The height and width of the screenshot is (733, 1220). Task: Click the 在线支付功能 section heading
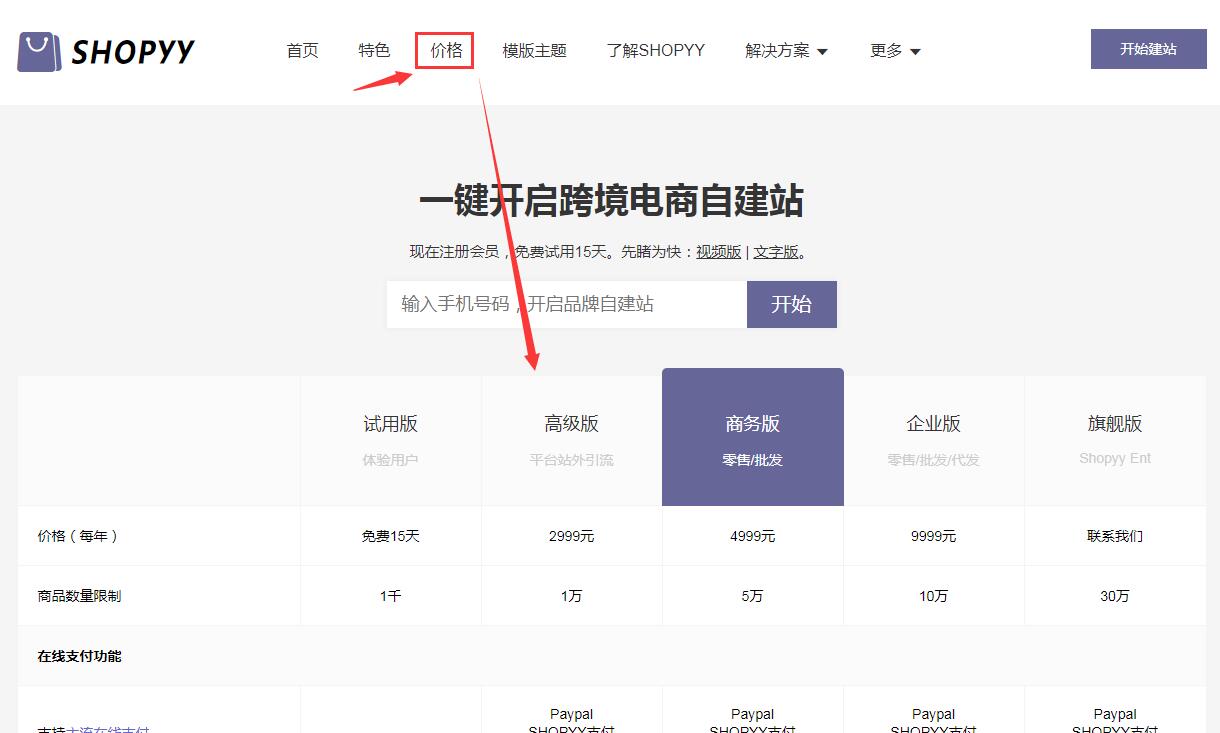point(79,656)
